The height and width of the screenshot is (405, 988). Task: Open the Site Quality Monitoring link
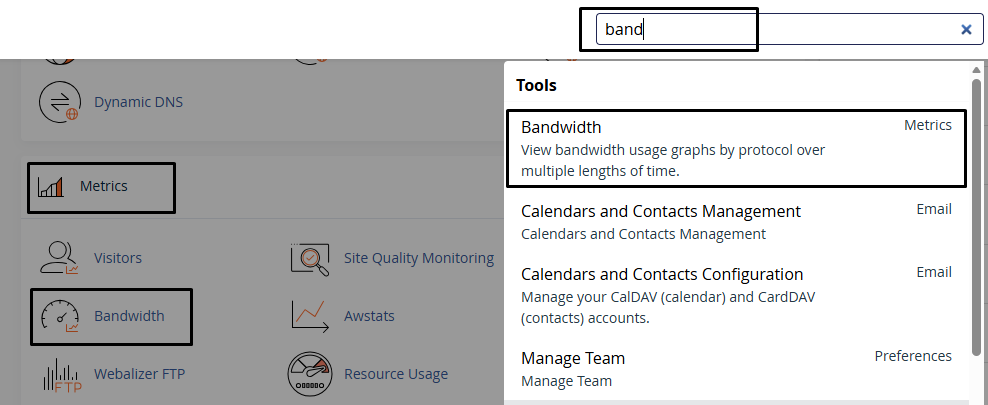419,258
